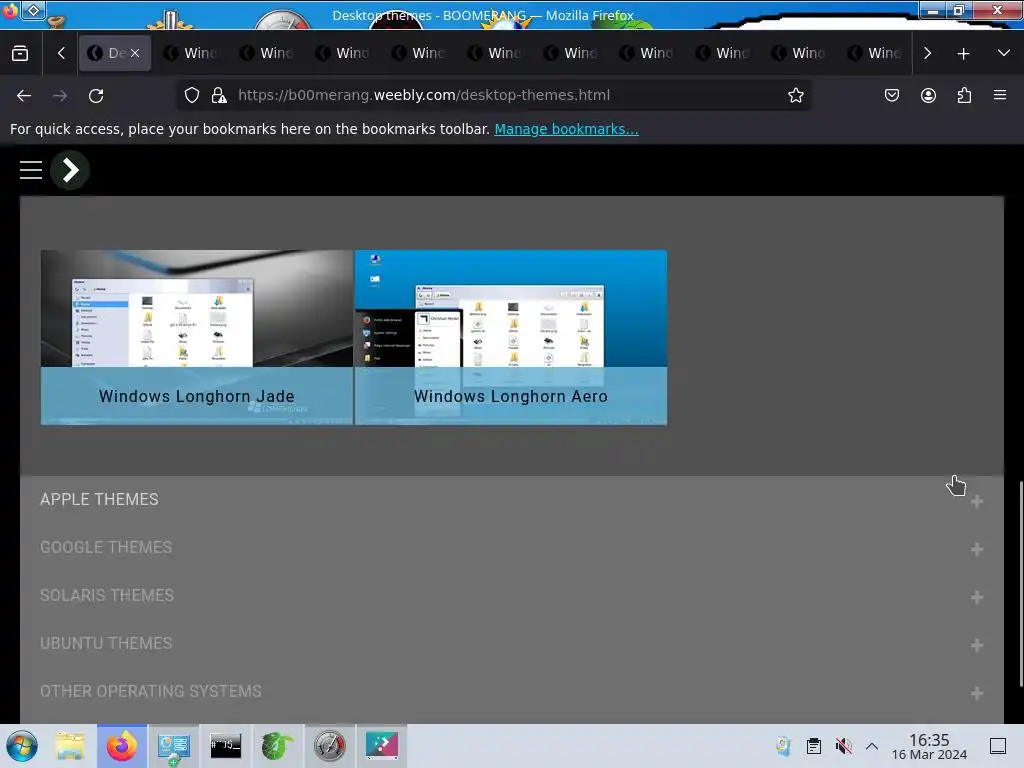1024x768 pixels.
Task: Open the Save to Pocket icon
Action: pyautogui.click(x=891, y=95)
